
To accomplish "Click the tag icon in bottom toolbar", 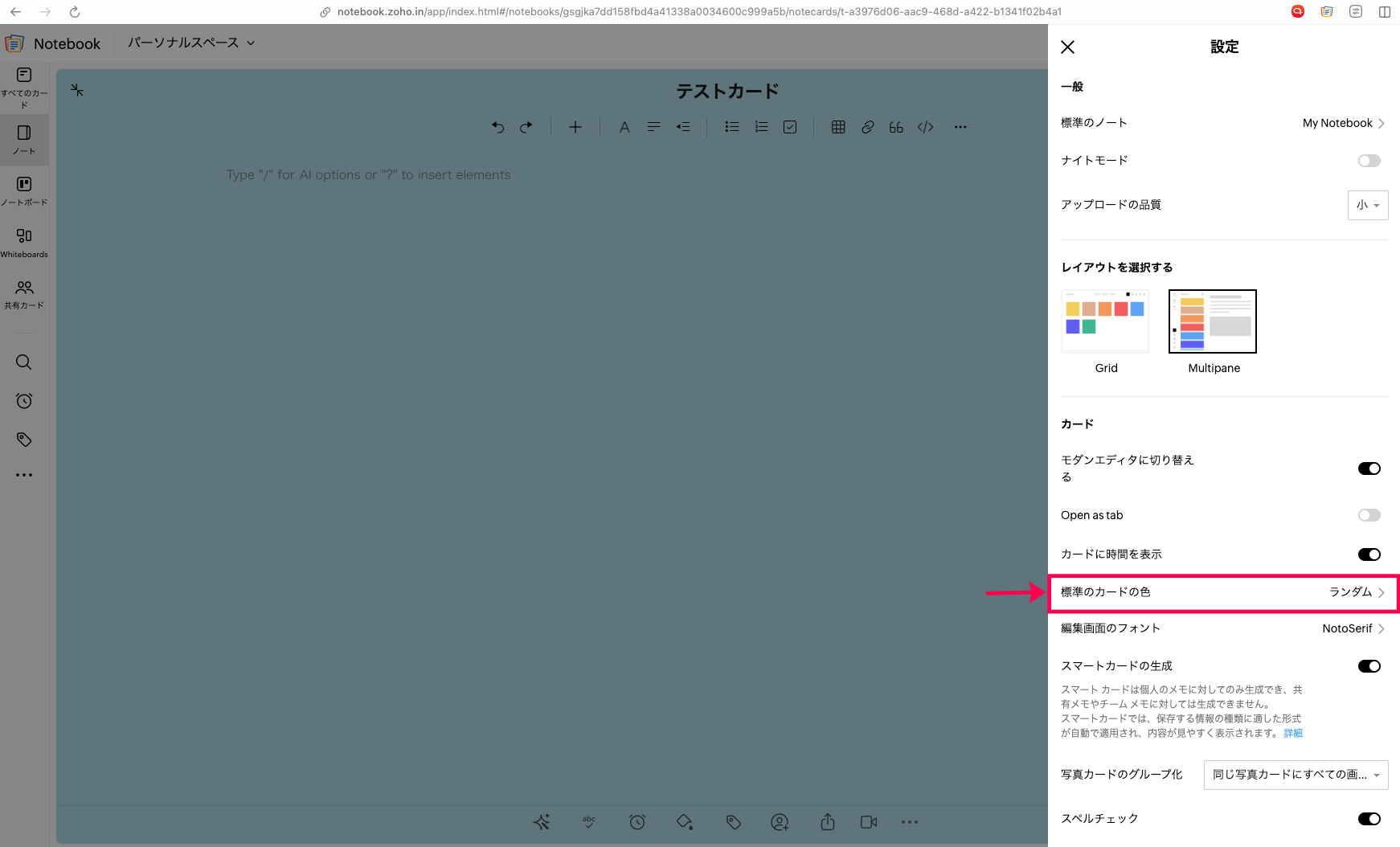I will click(733, 822).
